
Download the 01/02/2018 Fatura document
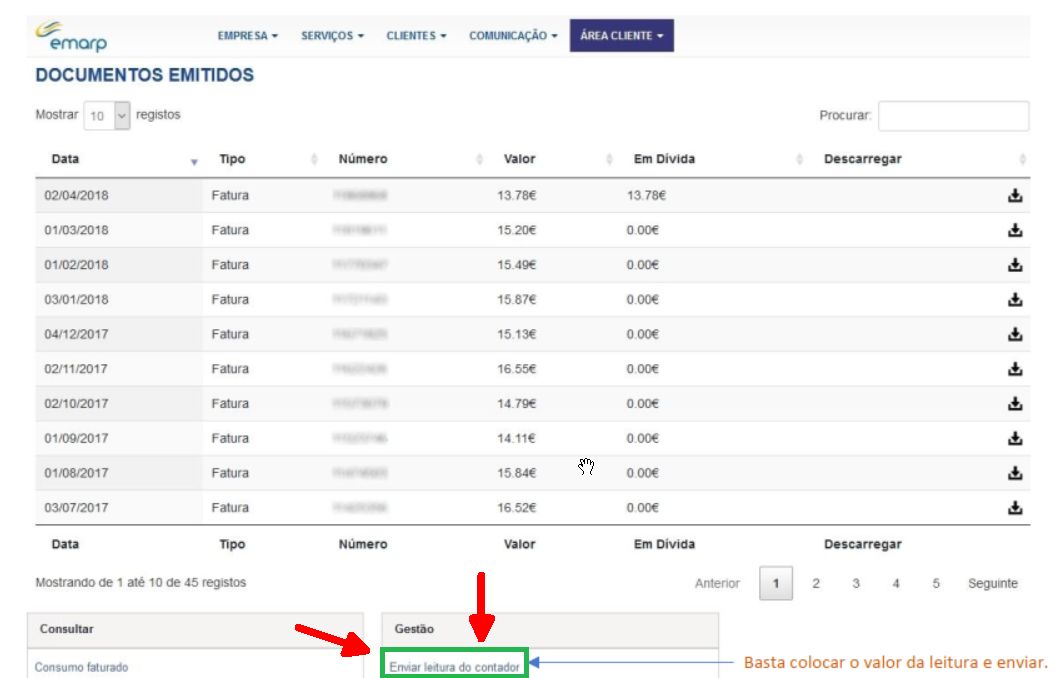[1014, 265]
